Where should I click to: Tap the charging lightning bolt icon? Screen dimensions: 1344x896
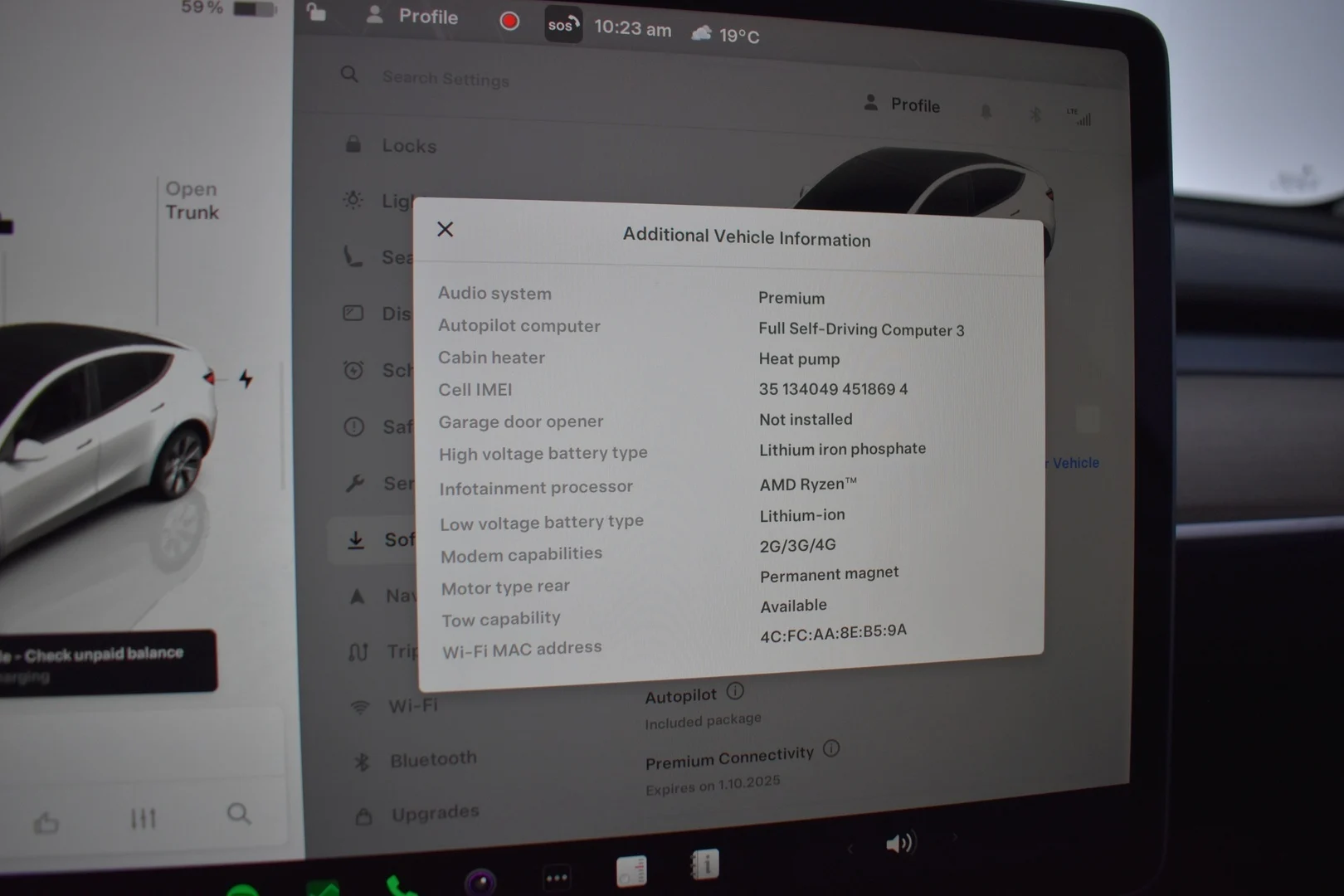pyautogui.click(x=246, y=379)
